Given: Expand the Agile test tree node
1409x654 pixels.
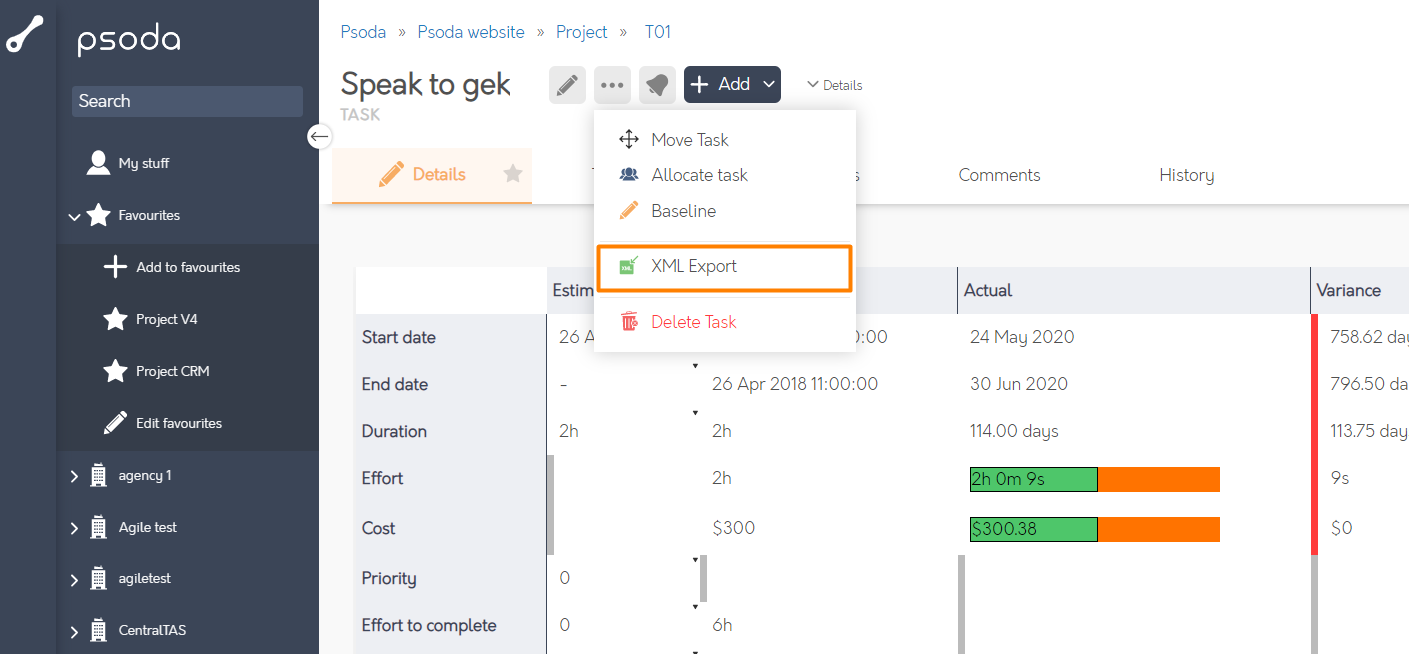Looking at the screenshot, I should [74, 528].
